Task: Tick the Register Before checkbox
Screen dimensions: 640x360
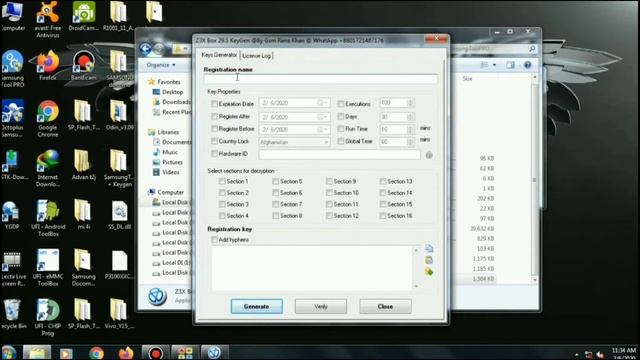Action: (x=214, y=129)
